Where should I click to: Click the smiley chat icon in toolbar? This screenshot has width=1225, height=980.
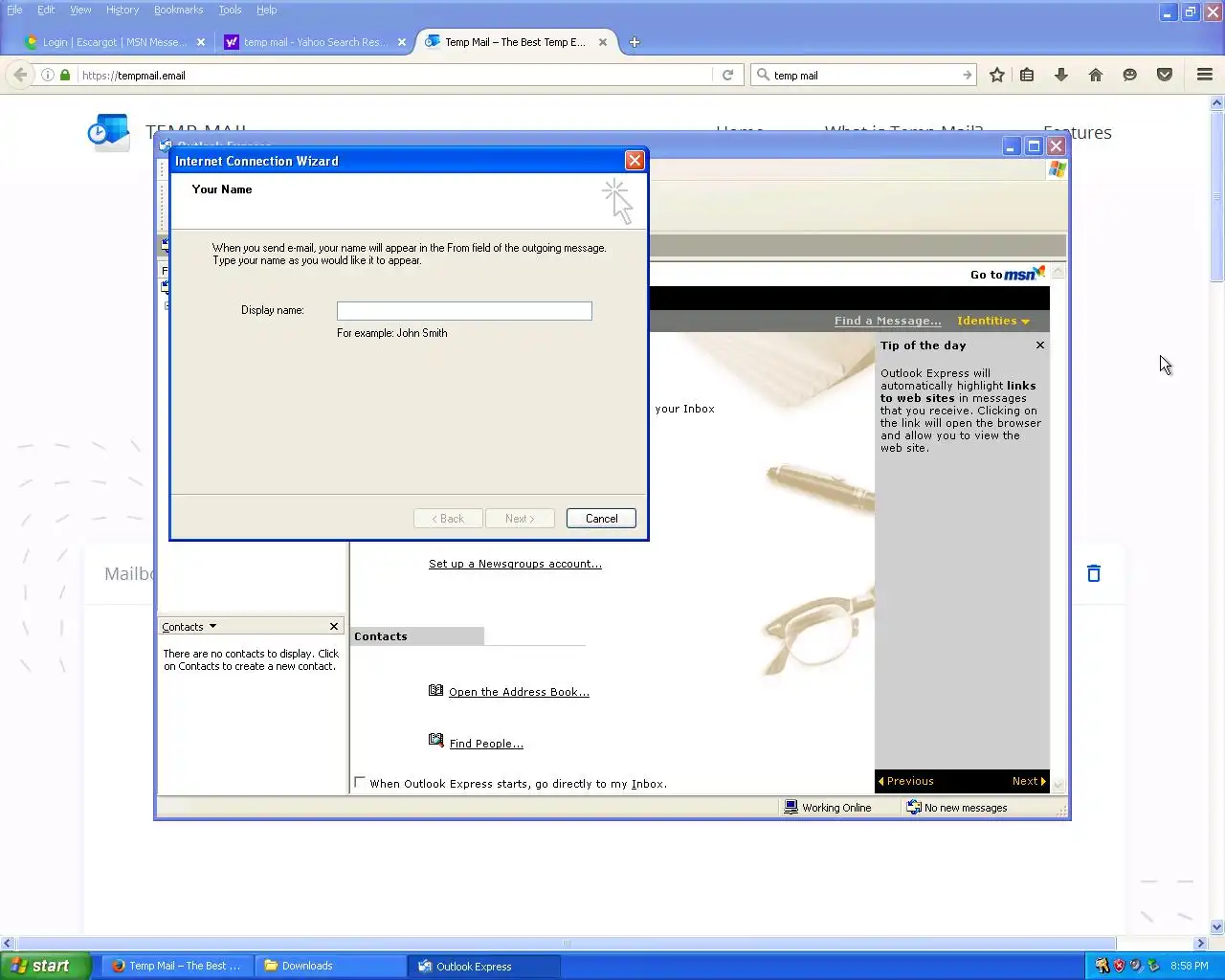[x=1130, y=75]
